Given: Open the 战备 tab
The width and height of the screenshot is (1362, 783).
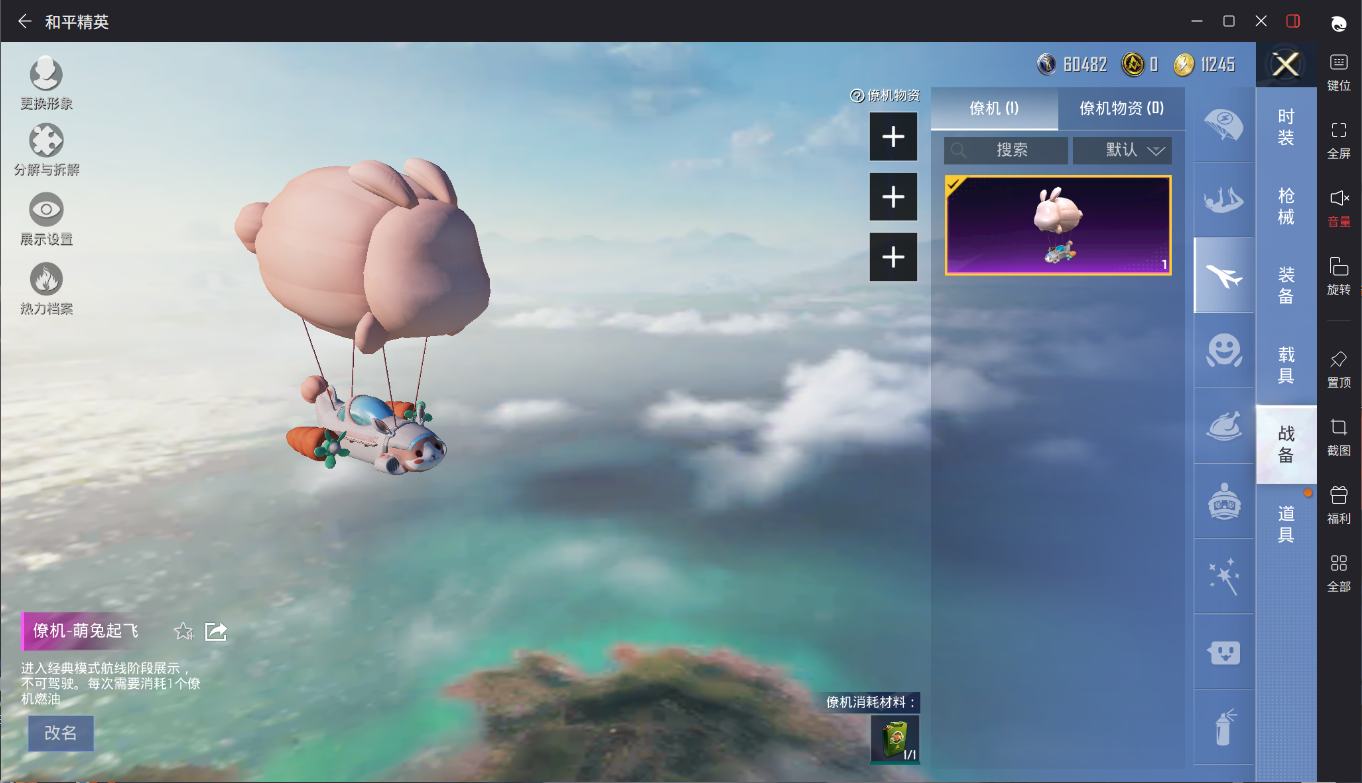Looking at the screenshot, I should coord(1286,444).
